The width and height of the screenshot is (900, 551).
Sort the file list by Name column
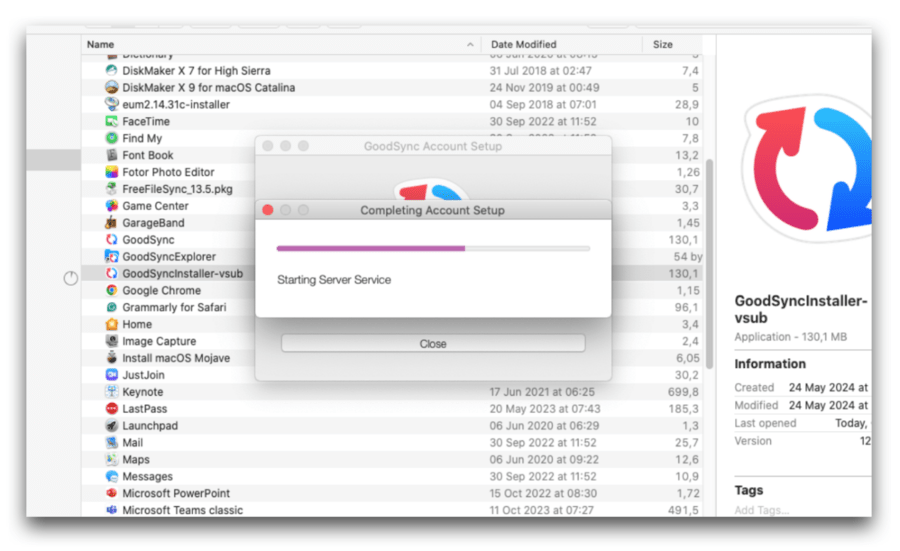click(281, 44)
